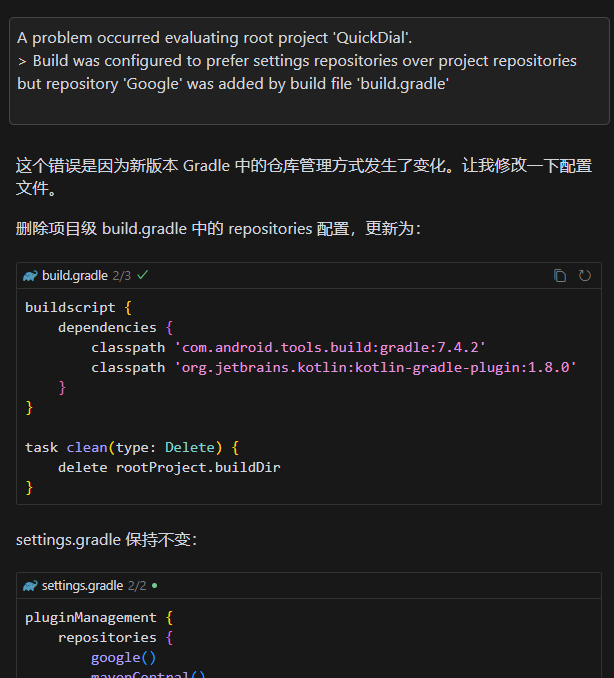Click the 'dependencies' keyword in build.gradle code
The image size is (614, 678).
[107, 327]
